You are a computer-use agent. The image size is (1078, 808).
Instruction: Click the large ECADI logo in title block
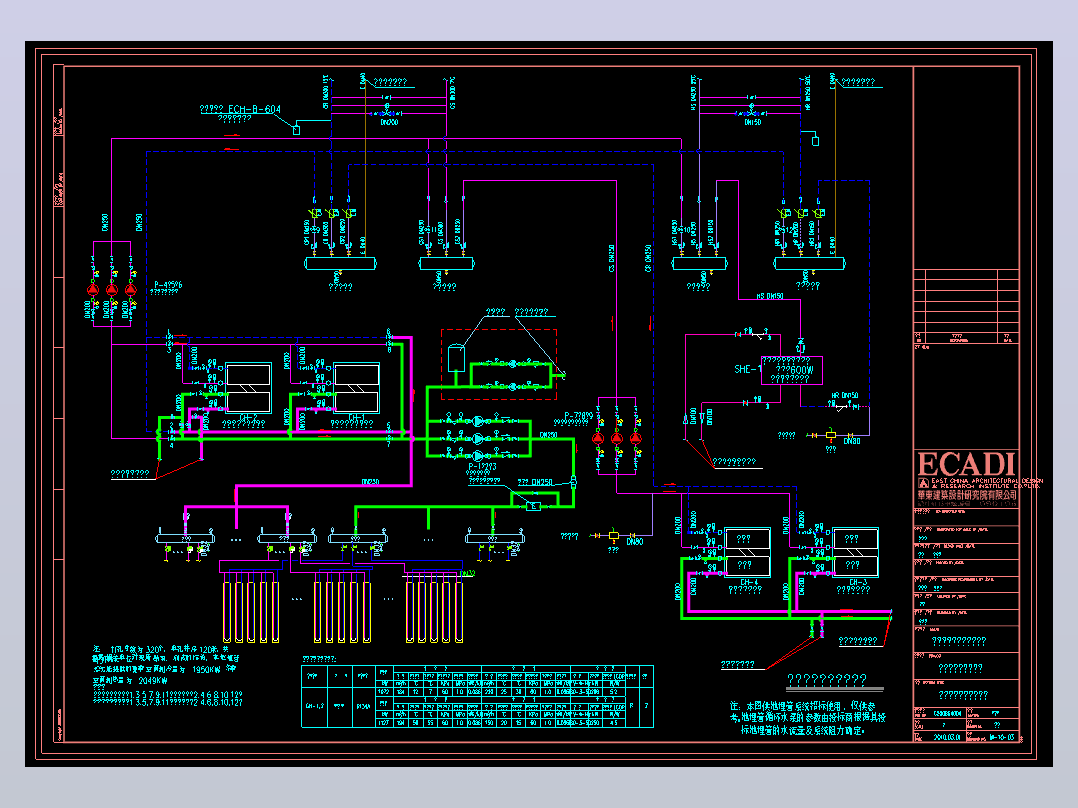(966, 465)
